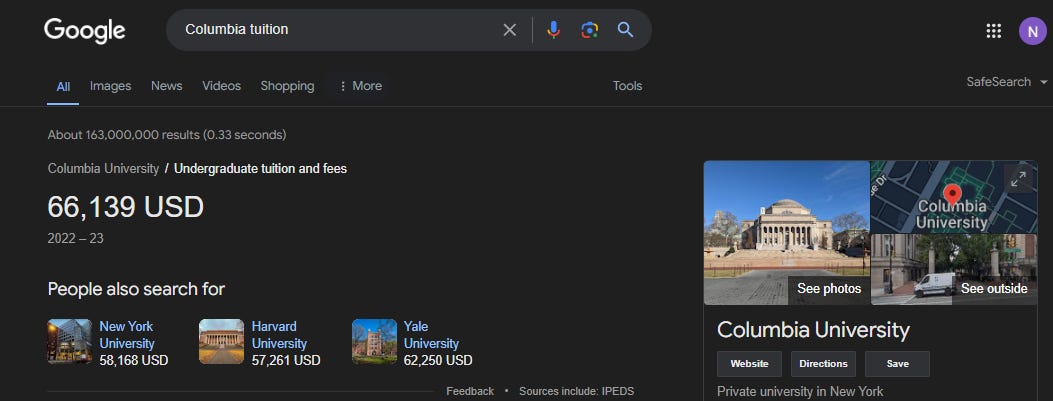1053x401 pixels.
Task: Select the 57,261 USD tuition value
Action: [286, 361]
